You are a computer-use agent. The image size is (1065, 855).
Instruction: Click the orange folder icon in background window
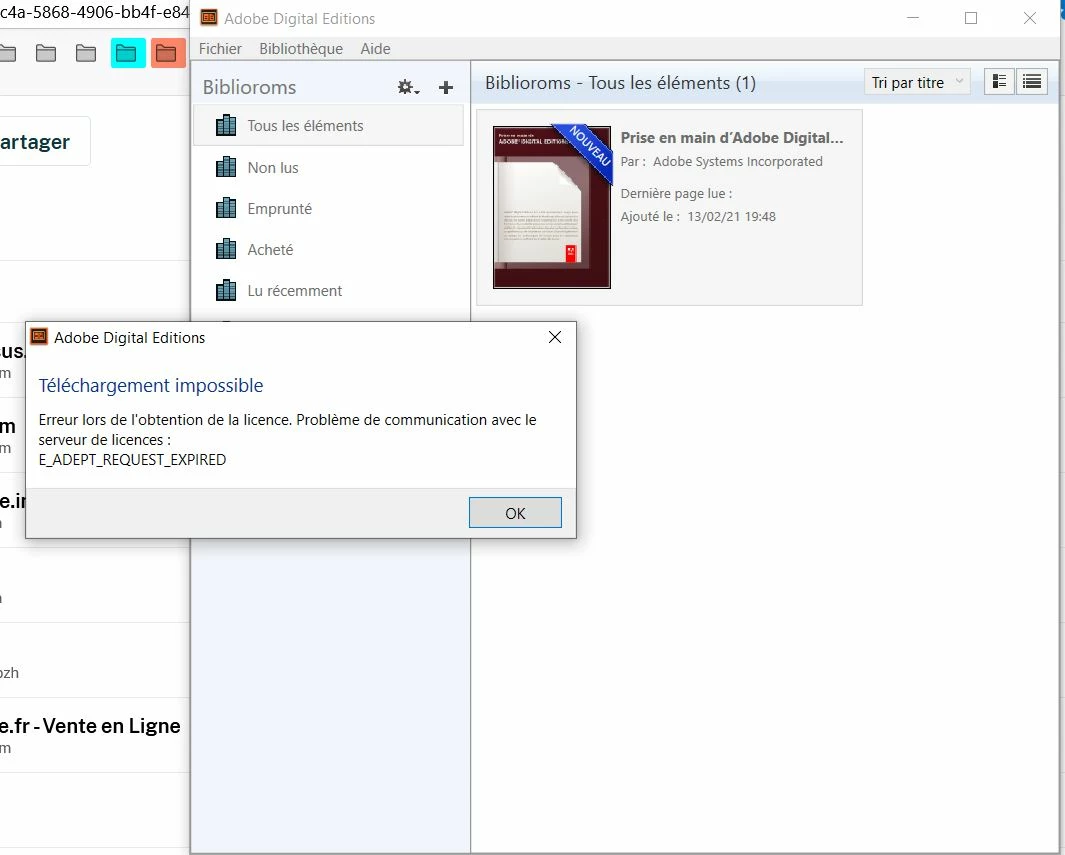[x=168, y=54]
